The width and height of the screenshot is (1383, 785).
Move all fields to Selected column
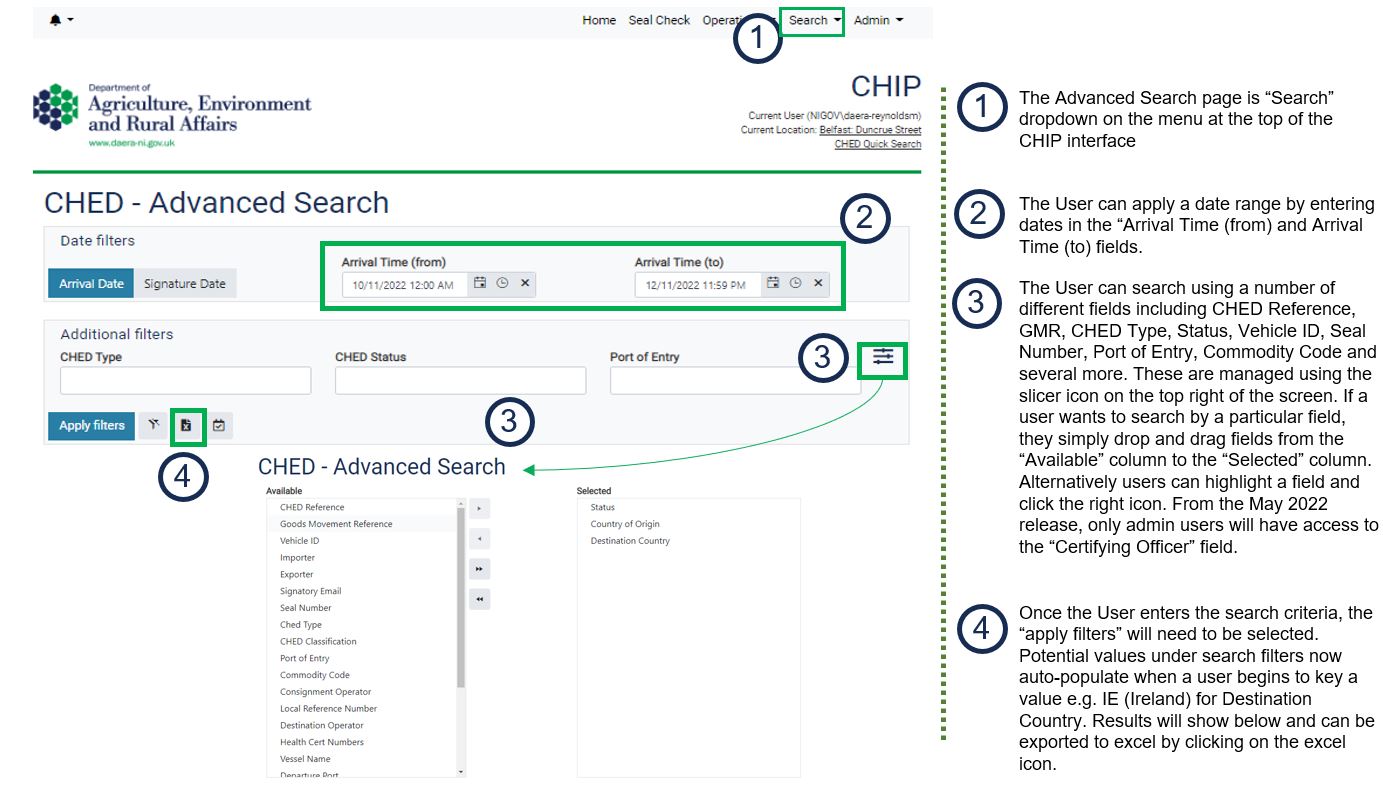480,569
